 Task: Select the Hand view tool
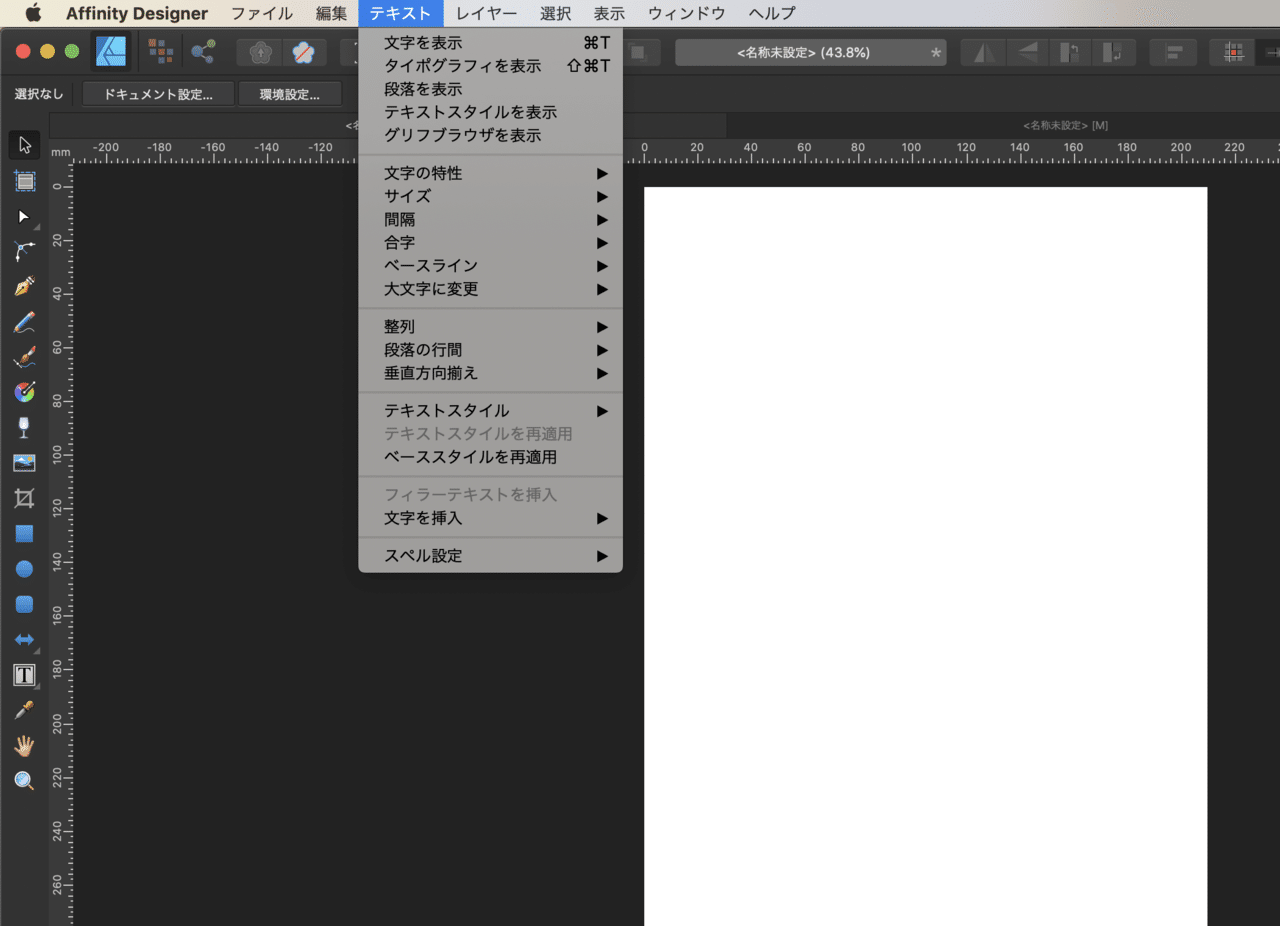coord(24,746)
